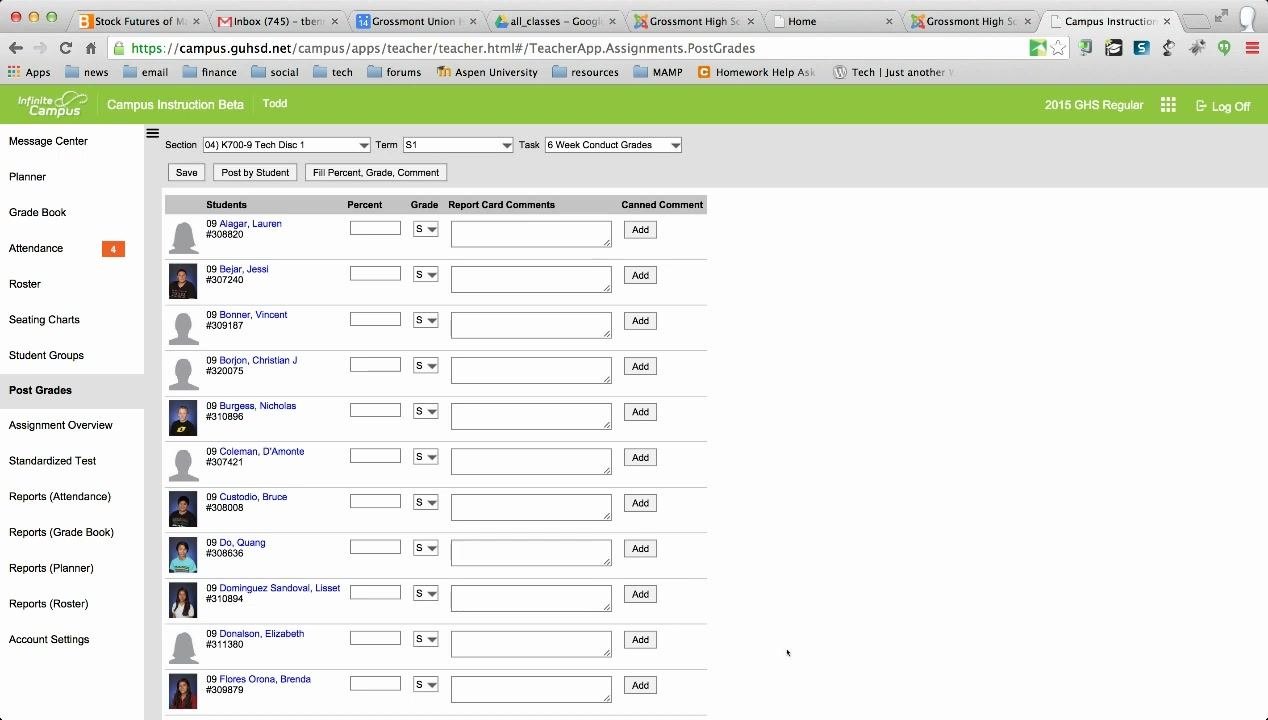This screenshot has height=720, width=1268.
Task: Click the Post by Student button
Action: [255, 173]
